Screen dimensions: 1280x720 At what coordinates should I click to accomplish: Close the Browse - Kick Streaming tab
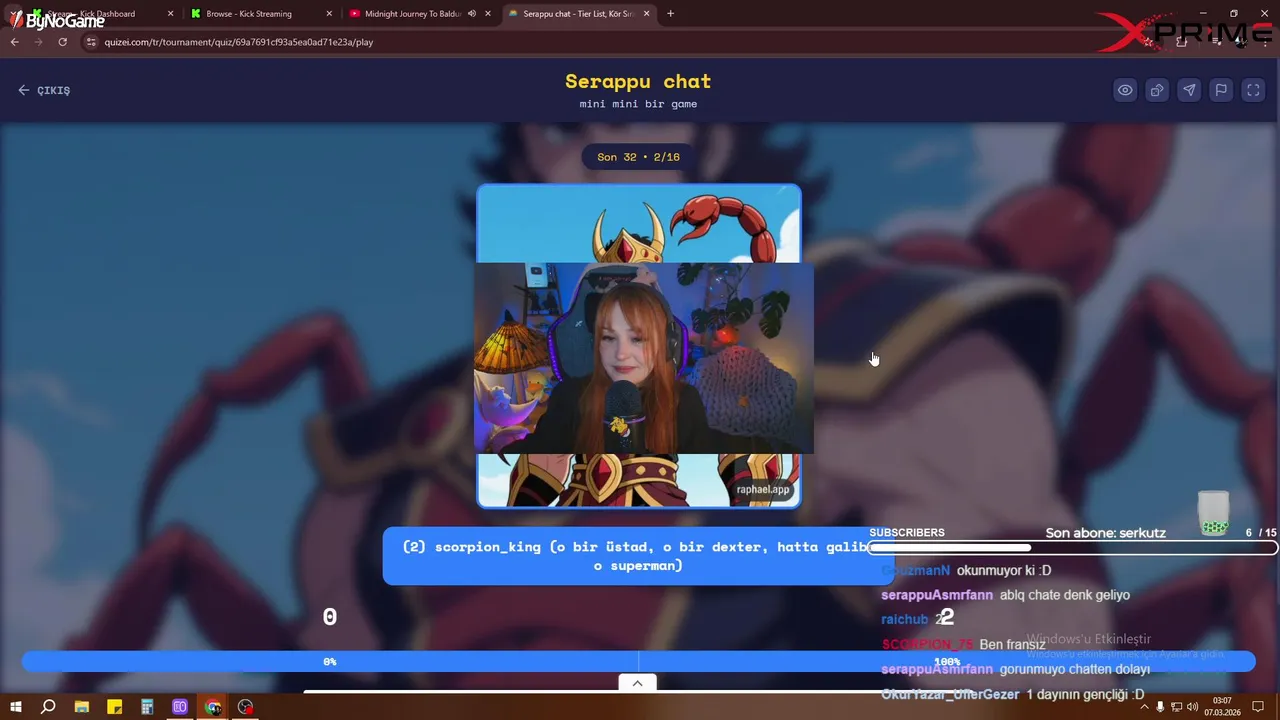(x=329, y=14)
